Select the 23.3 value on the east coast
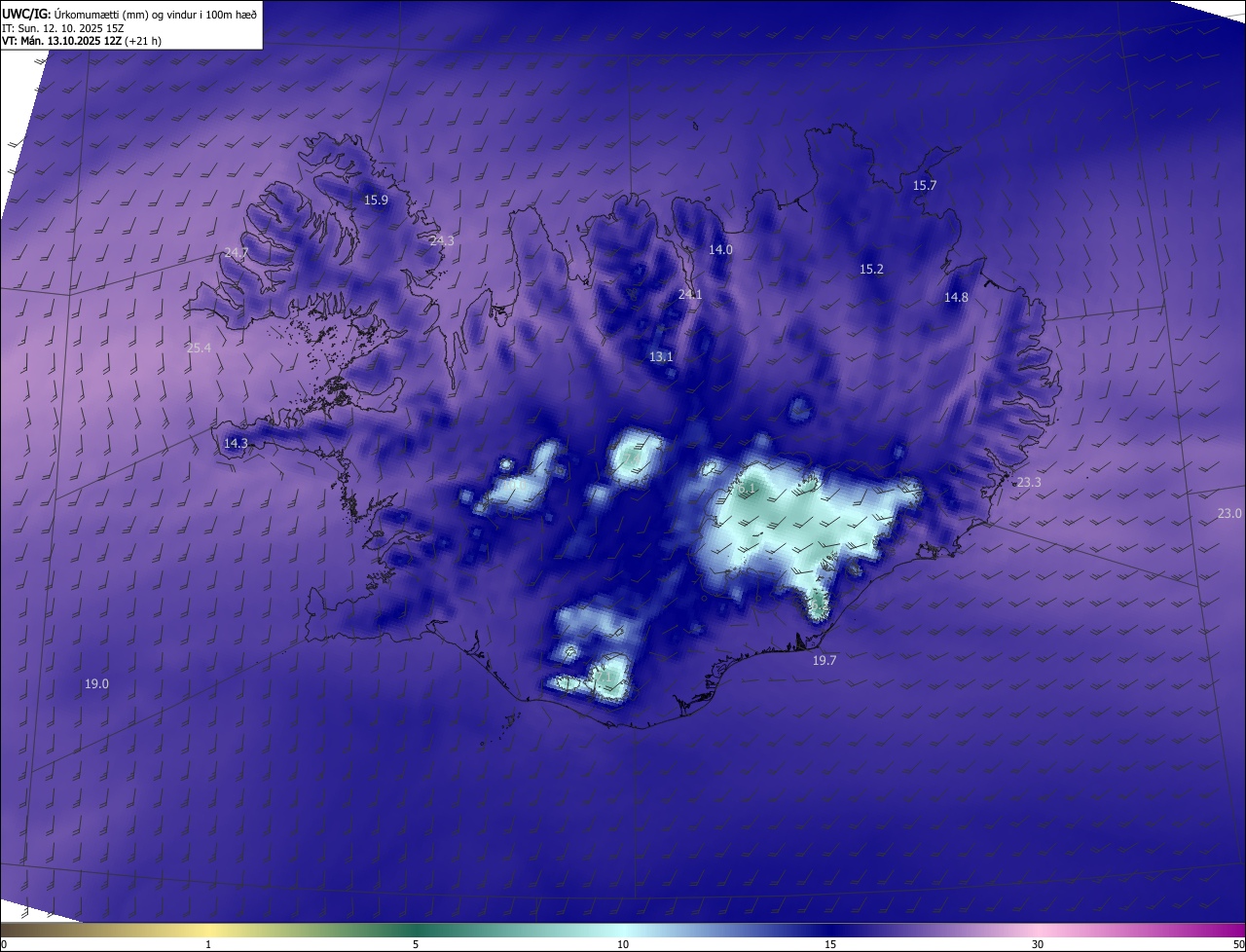 click(x=1029, y=483)
